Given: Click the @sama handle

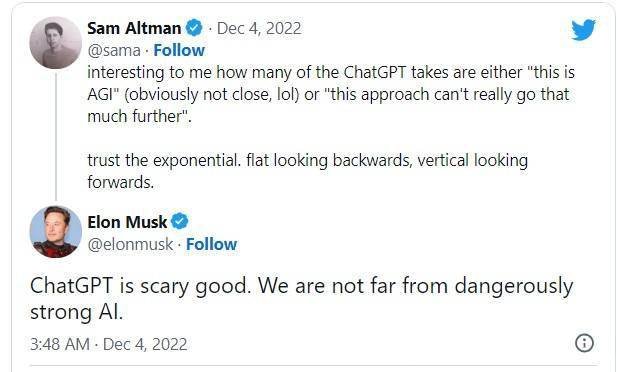Looking at the screenshot, I should point(114,50).
